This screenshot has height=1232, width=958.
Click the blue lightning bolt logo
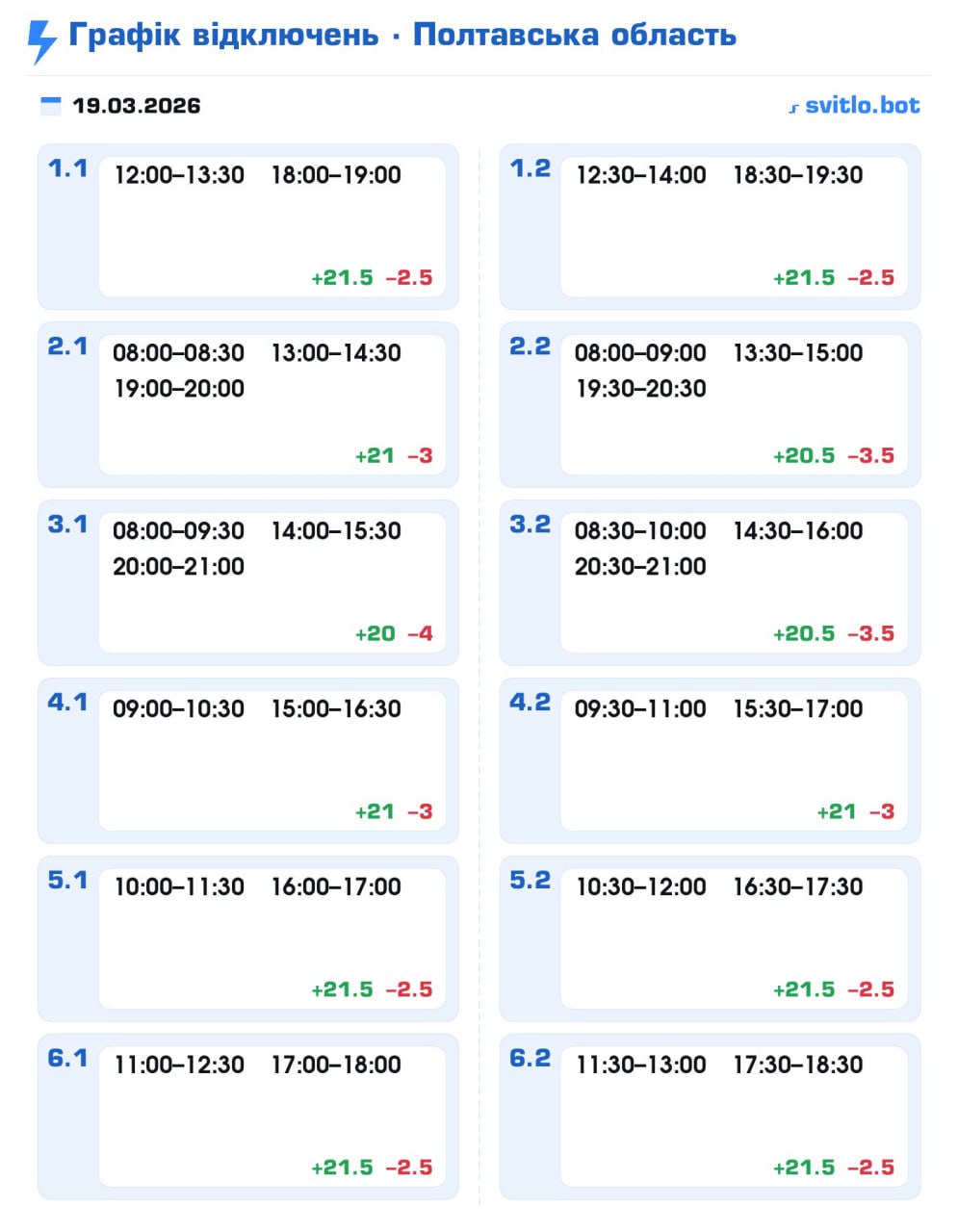click(x=41, y=40)
